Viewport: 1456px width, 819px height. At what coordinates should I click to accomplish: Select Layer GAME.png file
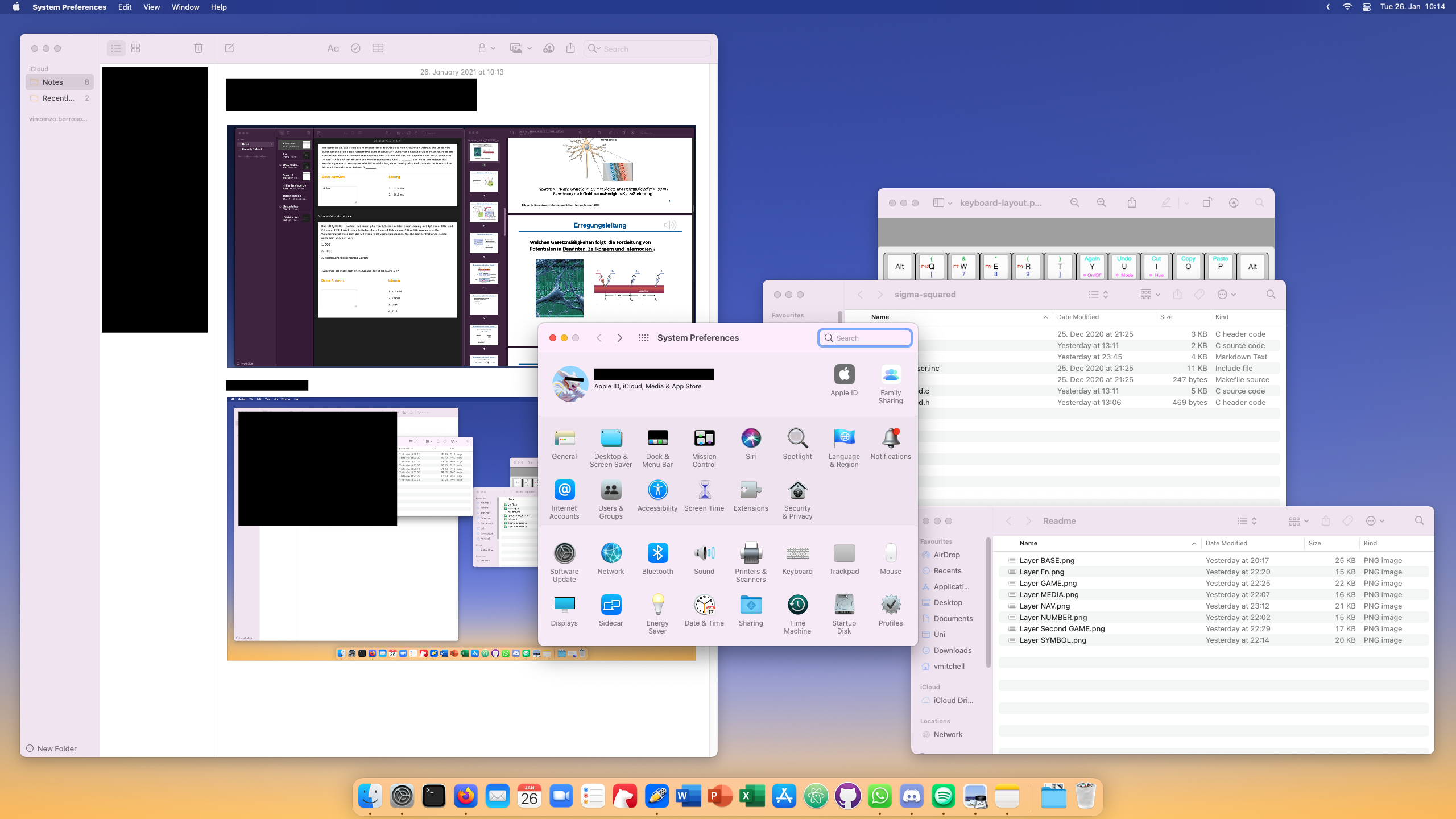coord(1048,583)
